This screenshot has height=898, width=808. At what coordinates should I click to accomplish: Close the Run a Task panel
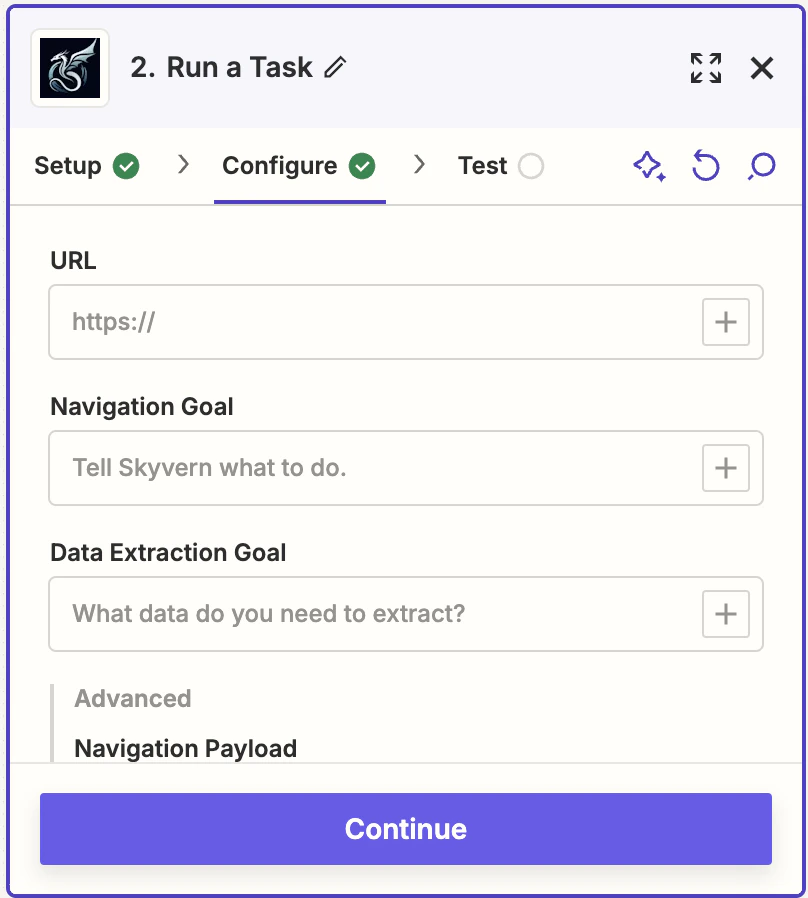tap(762, 68)
